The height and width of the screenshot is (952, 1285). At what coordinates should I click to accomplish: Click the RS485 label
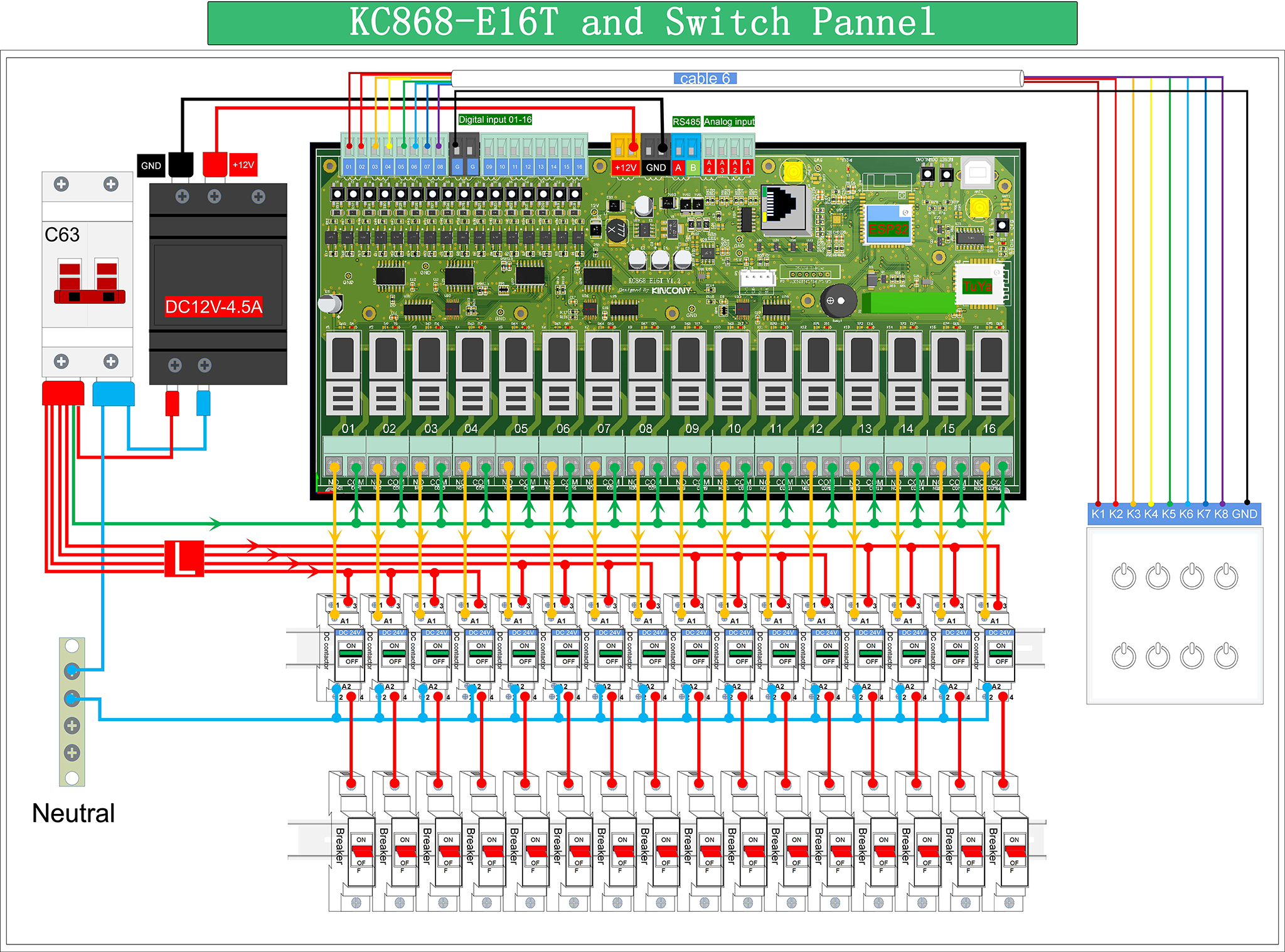(686, 122)
